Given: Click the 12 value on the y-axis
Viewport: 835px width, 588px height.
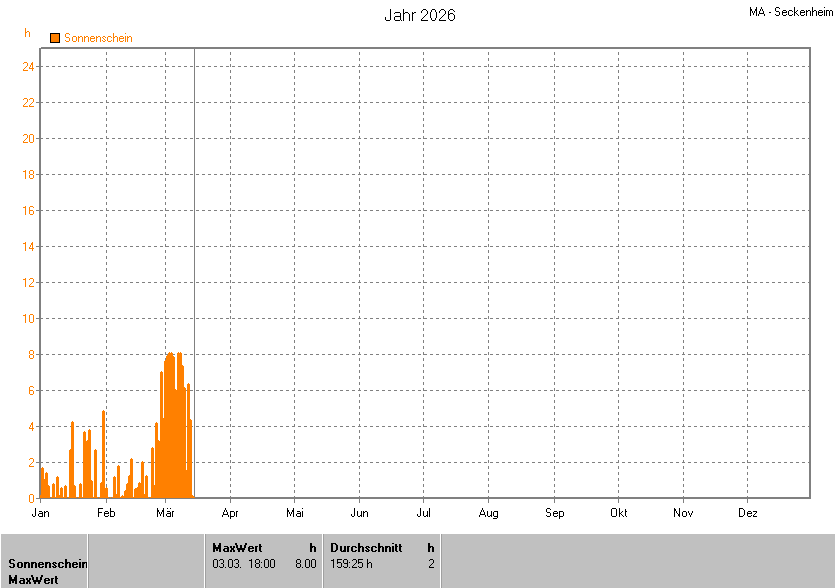Looking at the screenshot, I should coord(29,283).
